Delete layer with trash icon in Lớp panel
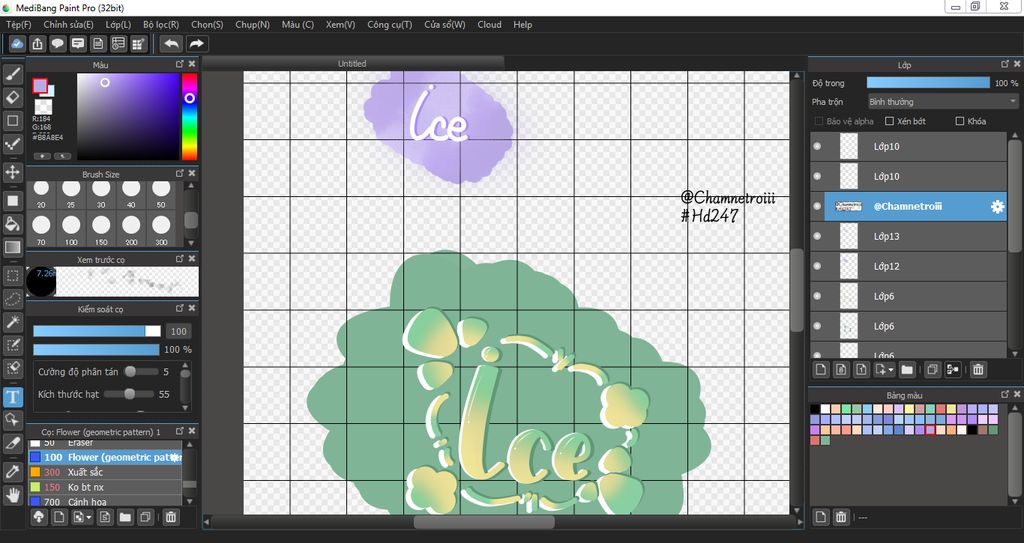This screenshot has height=543, width=1024. pyautogui.click(x=978, y=369)
